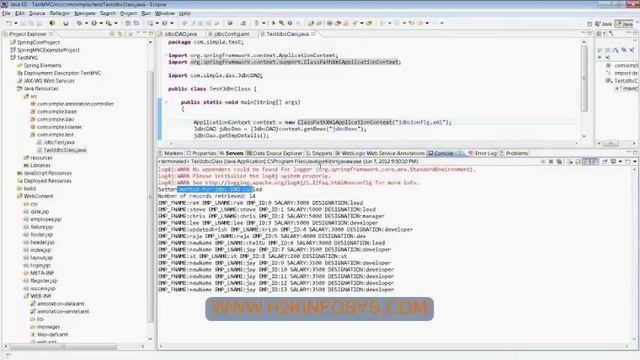Open the Navigate menu

pyautogui.click(x=85, y=13)
